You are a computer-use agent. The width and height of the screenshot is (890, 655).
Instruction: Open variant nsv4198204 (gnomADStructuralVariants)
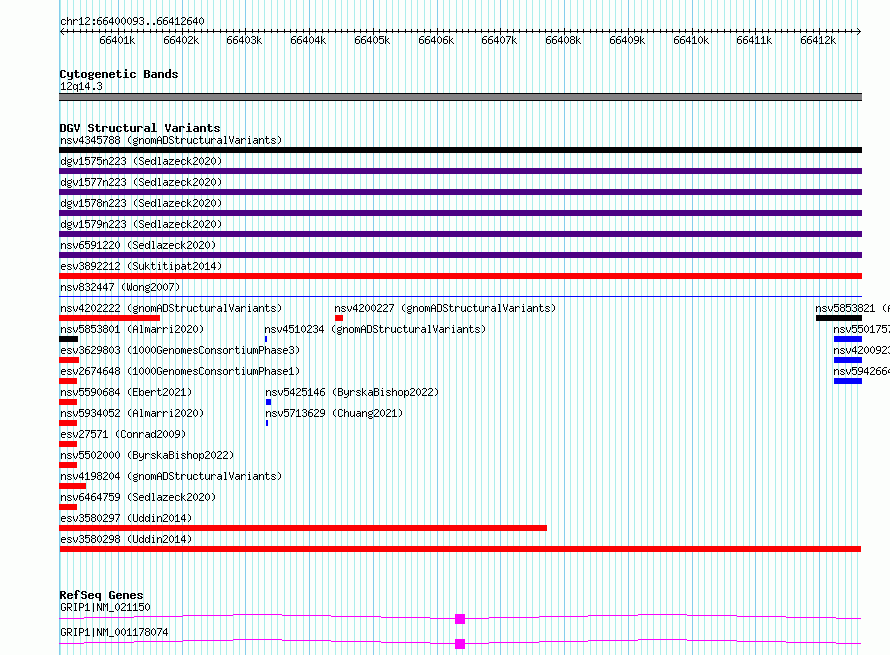coord(171,476)
